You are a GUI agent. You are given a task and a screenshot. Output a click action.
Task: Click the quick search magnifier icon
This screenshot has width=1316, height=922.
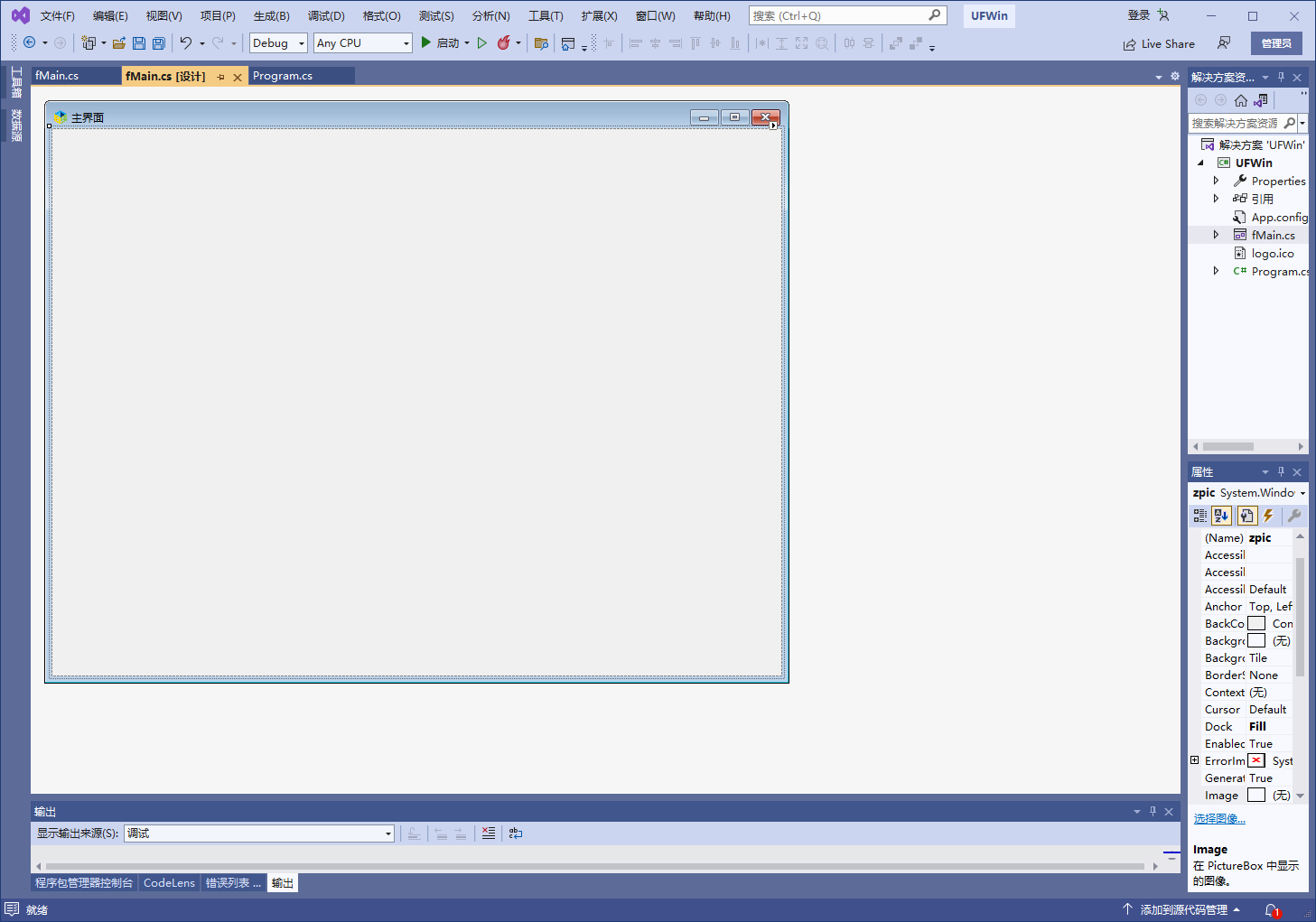pos(935,15)
